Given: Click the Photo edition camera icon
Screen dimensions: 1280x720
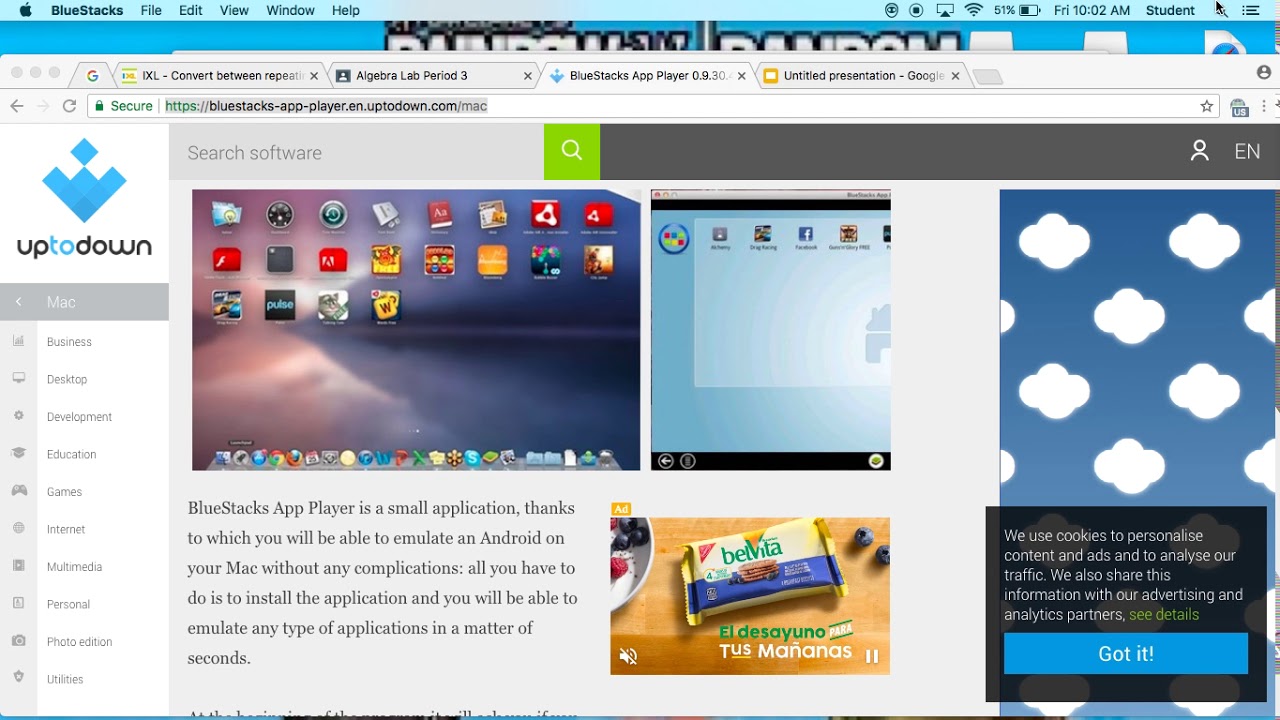Looking at the screenshot, I should (x=18, y=641).
